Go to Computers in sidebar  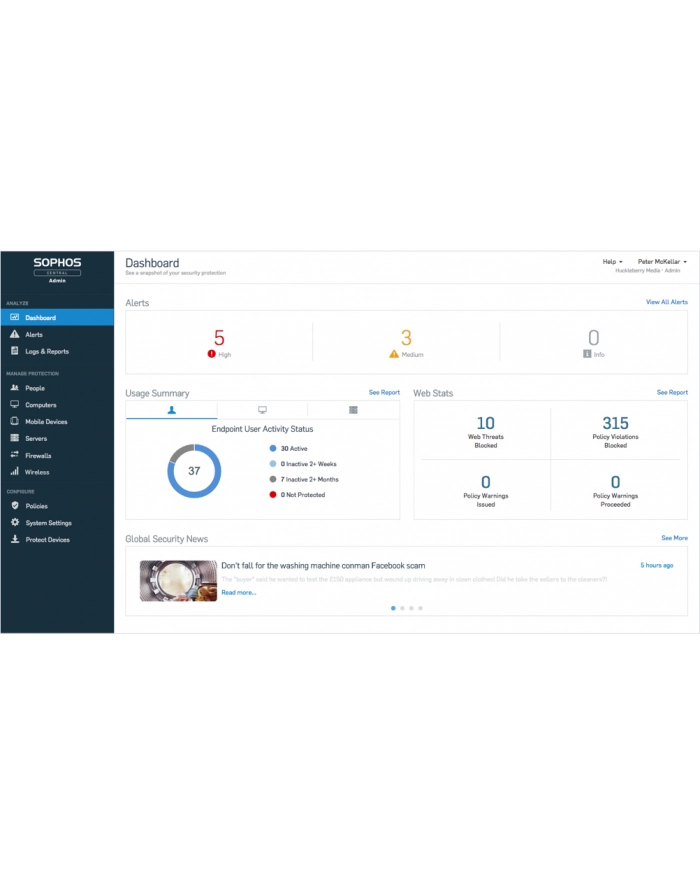(57, 405)
